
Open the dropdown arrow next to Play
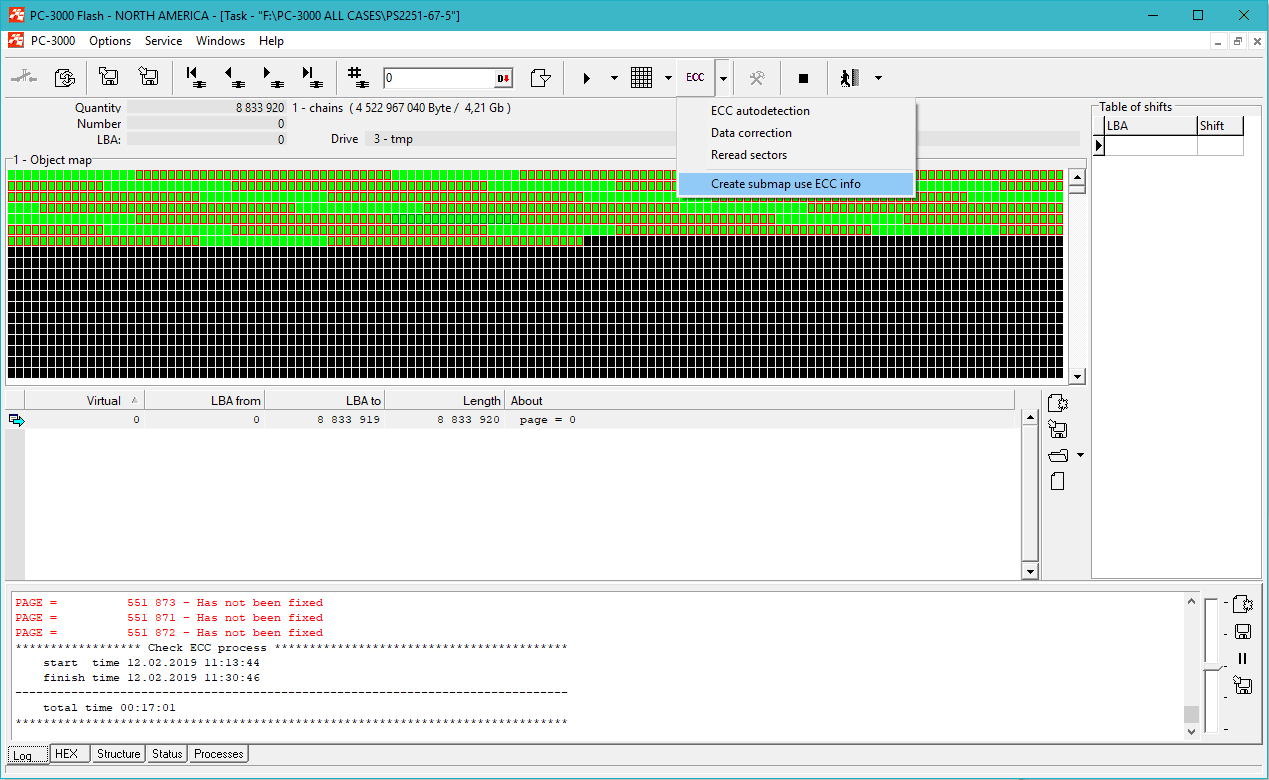click(614, 78)
